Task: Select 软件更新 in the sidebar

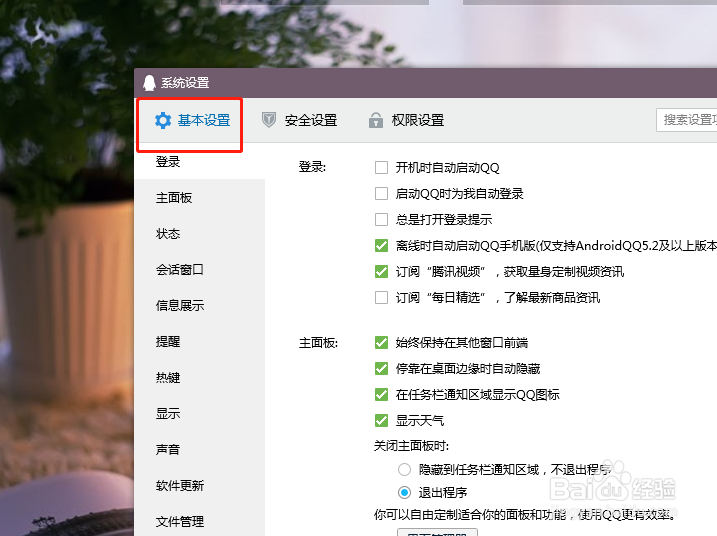Action: click(180, 486)
